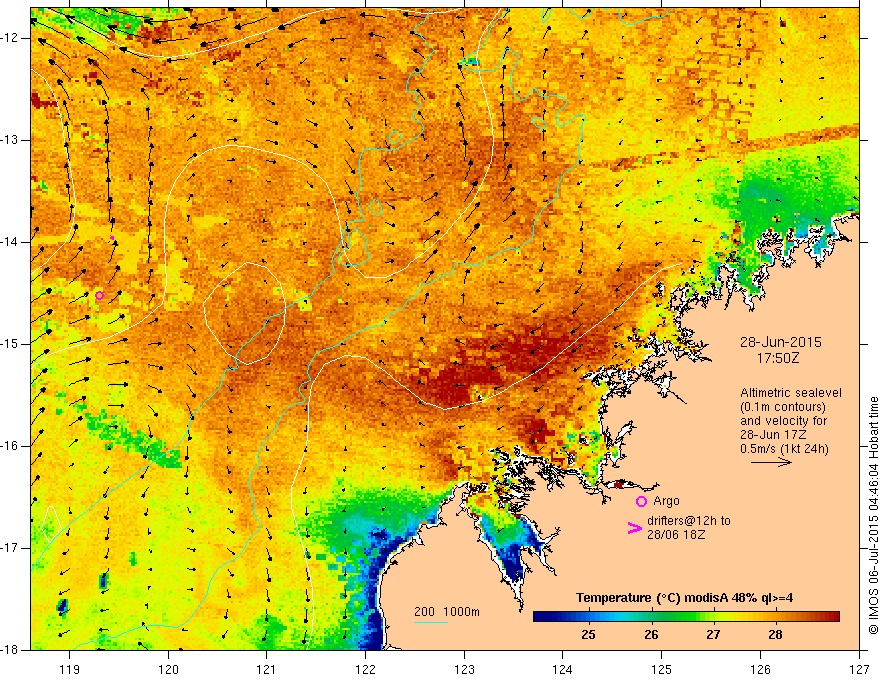Click longitude axis label 127
This screenshot has width=880, height=680.
tap(859, 669)
